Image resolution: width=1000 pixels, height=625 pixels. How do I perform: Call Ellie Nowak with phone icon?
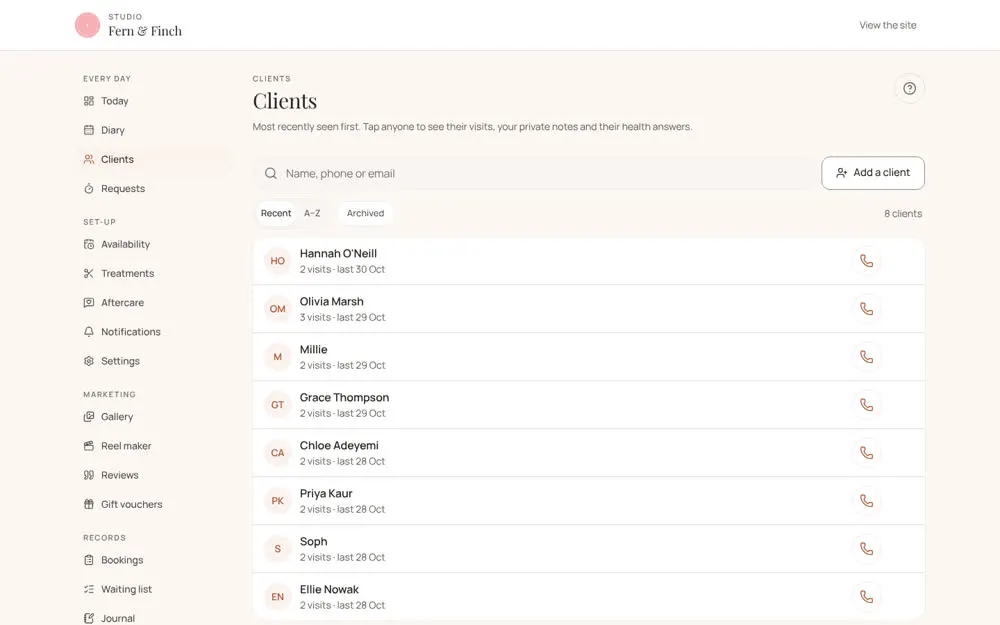(x=866, y=597)
